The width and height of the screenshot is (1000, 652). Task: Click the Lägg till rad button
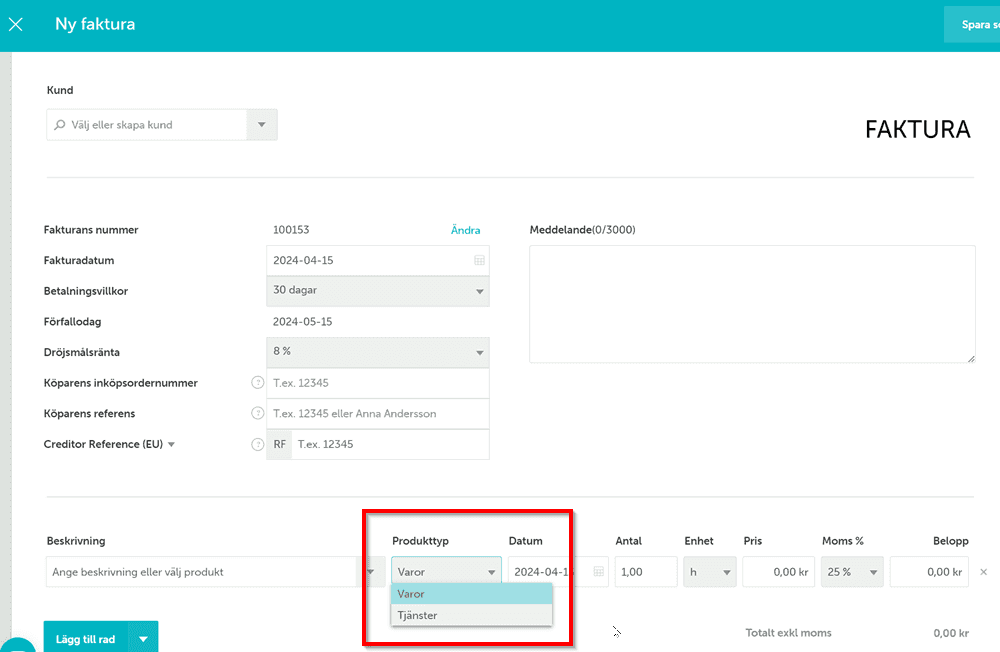pyautogui.click(x=86, y=639)
